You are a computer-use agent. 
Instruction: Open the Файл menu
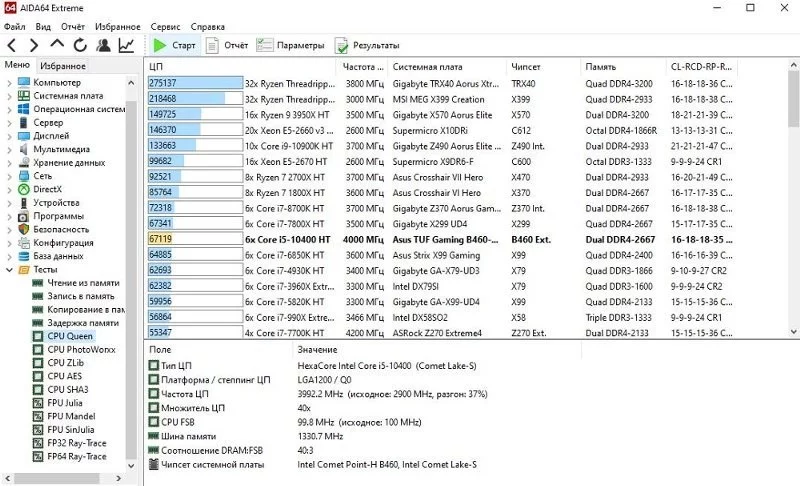coord(15,27)
